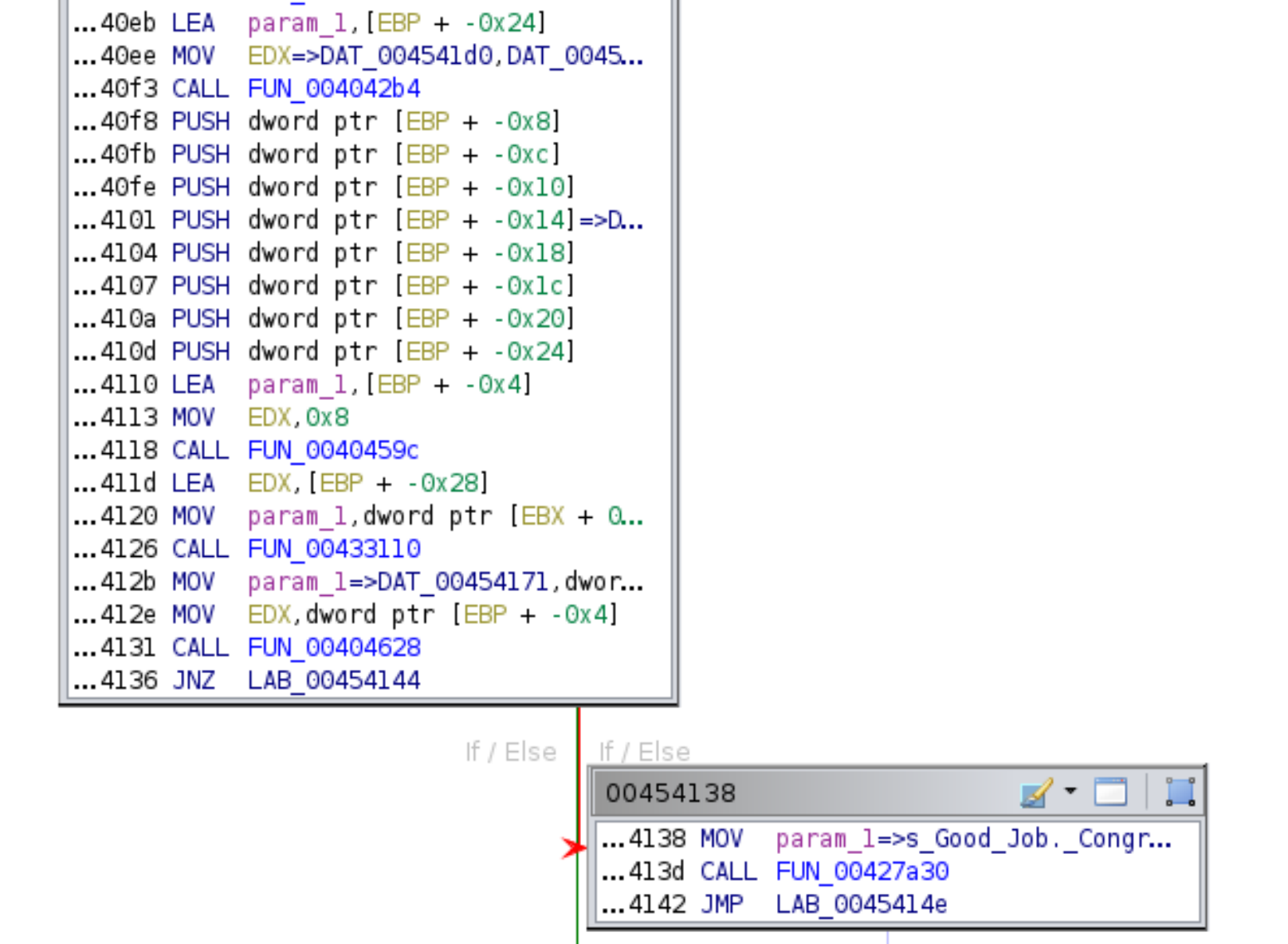Click the vertex background color paintbrush icon

(x=1035, y=793)
